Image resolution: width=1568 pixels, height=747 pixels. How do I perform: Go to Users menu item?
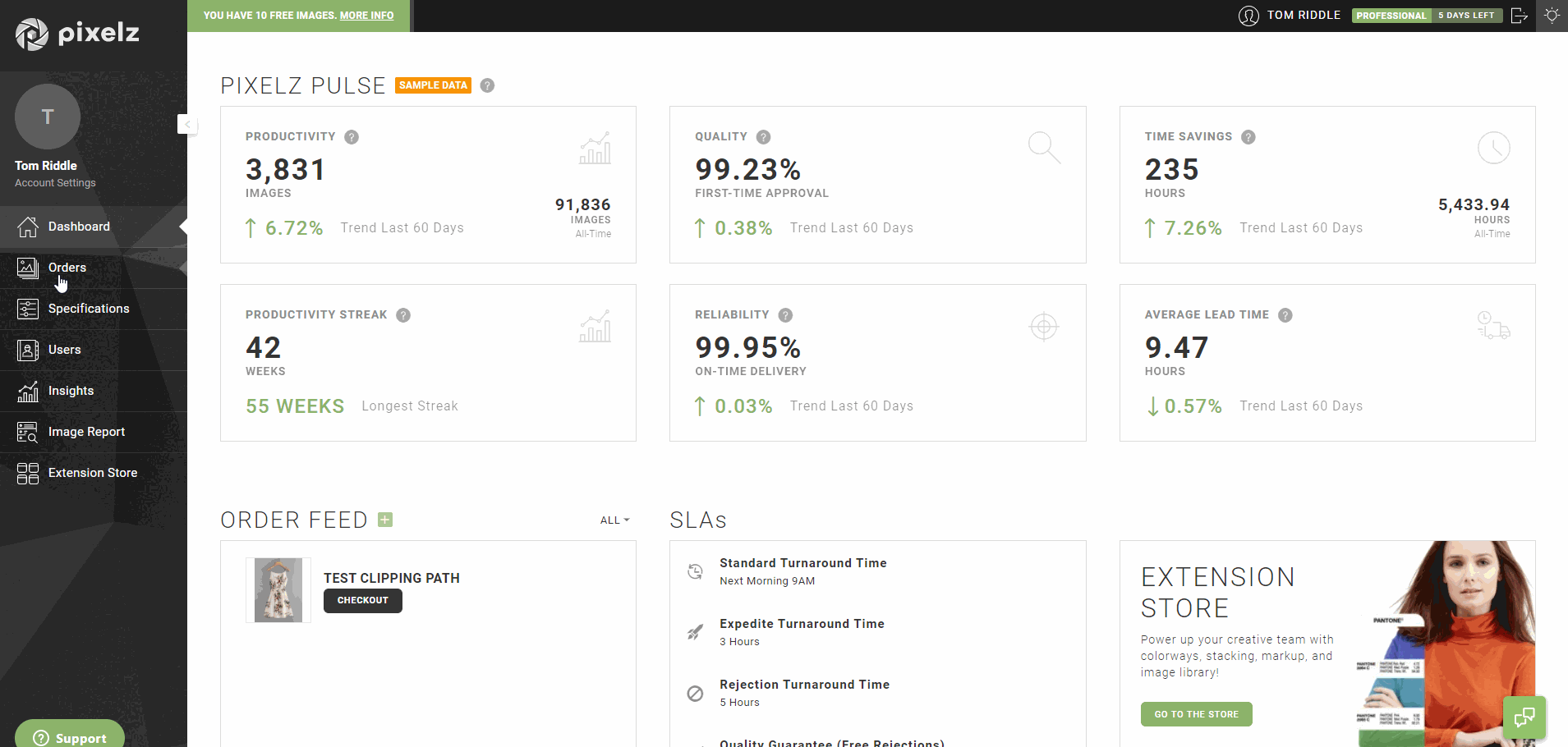94,350
